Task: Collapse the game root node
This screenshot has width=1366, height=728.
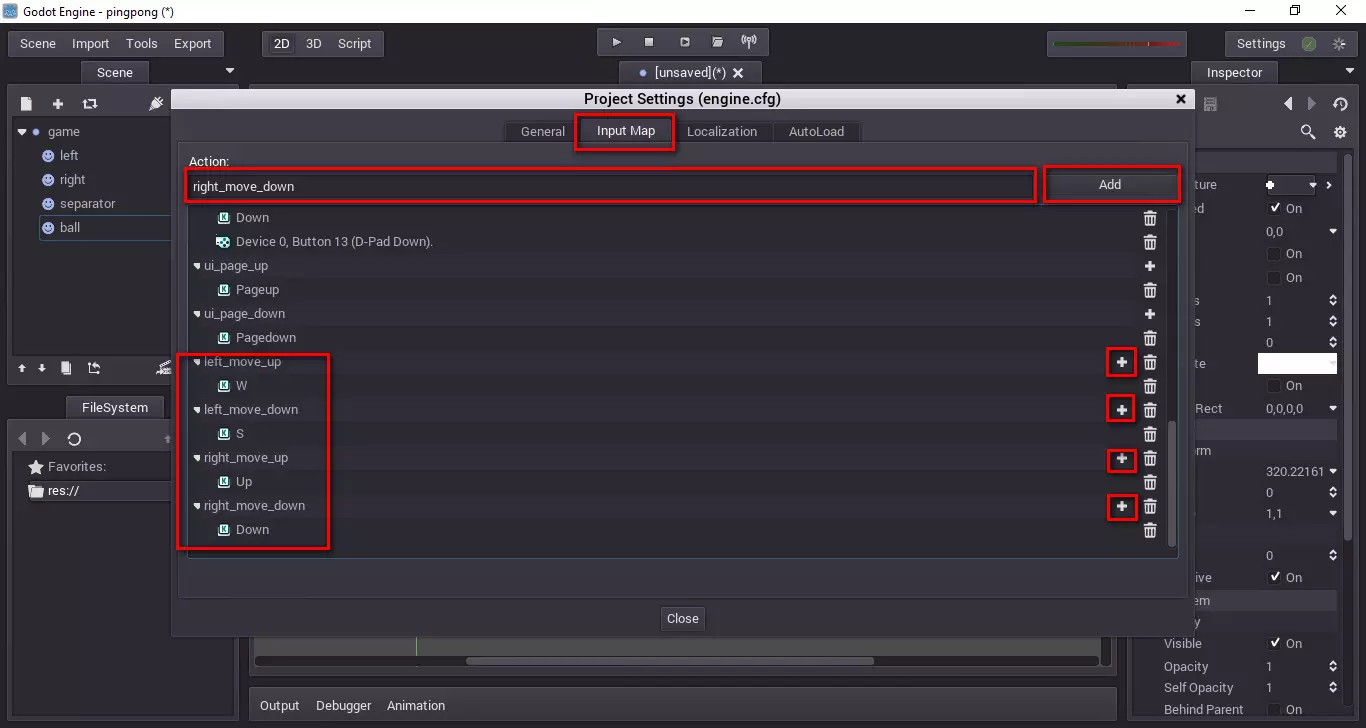Action: 22,132
